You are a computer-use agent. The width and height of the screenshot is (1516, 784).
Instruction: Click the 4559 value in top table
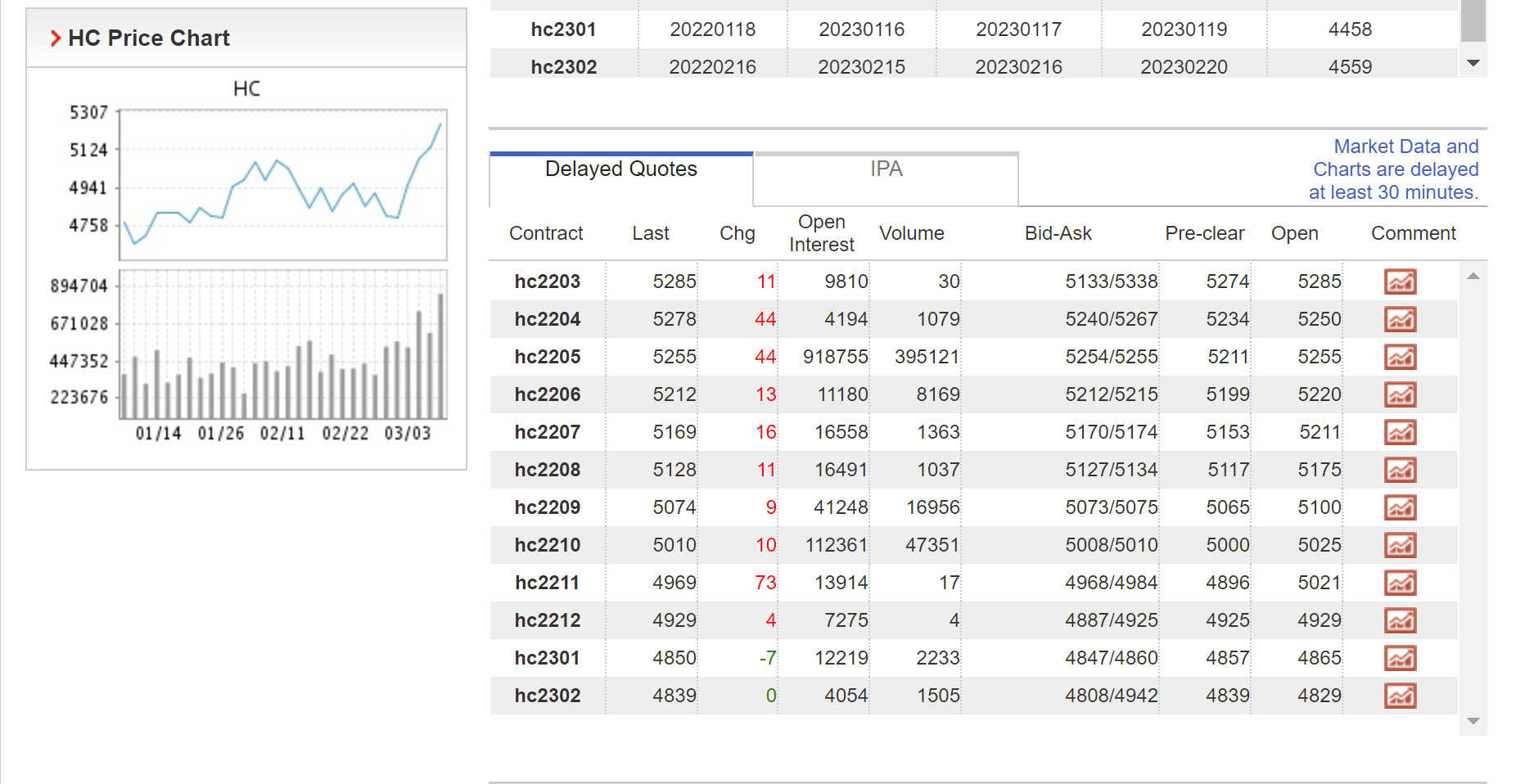[1351, 67]
